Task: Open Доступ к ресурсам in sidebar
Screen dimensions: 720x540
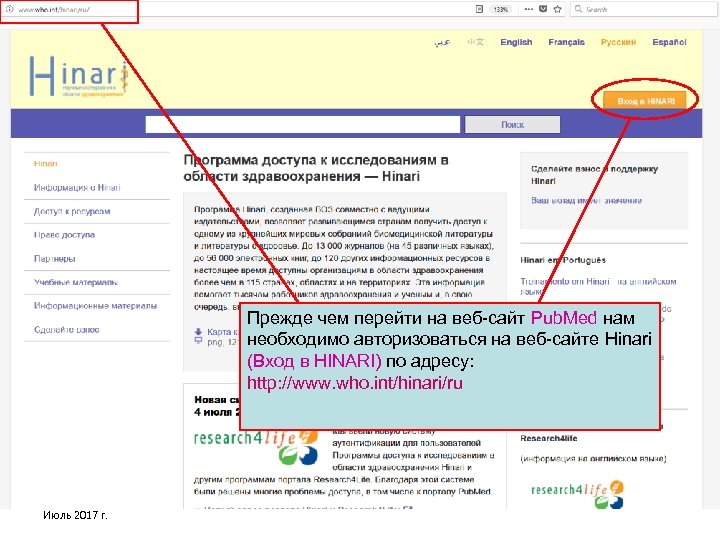Action: pos(72,211)
